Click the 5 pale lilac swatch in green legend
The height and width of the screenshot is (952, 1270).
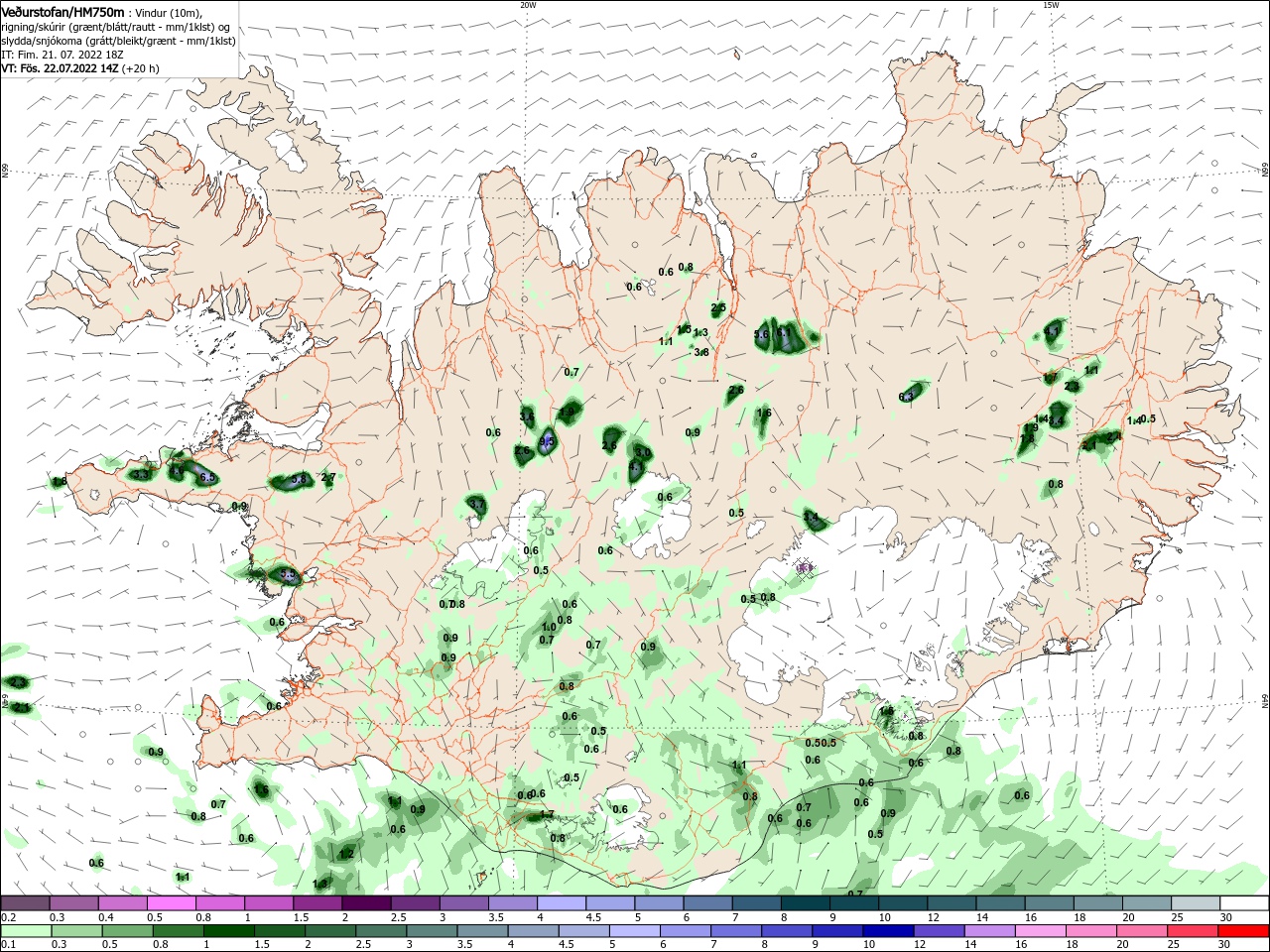[634, 931]
